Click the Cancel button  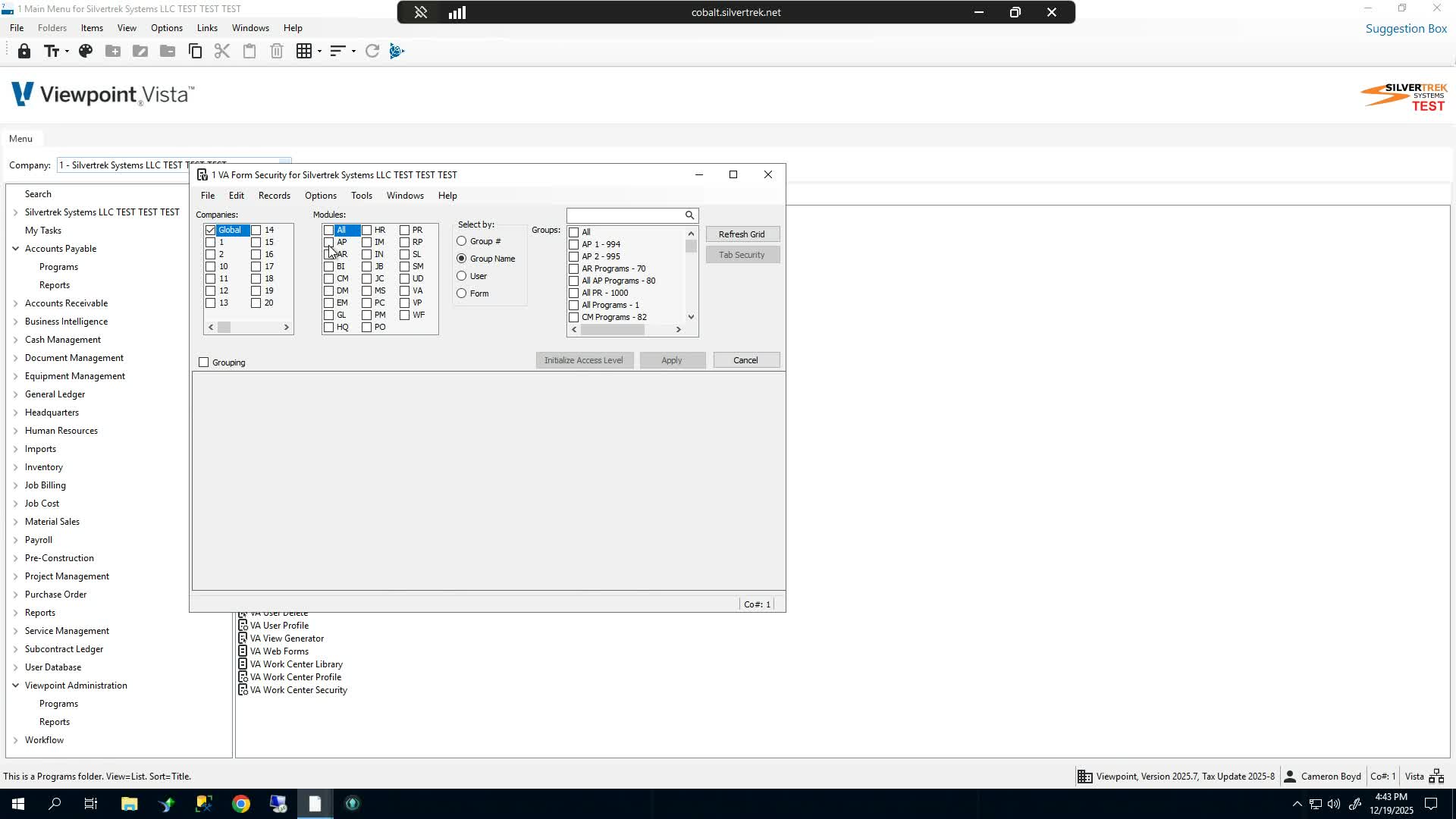click(746, 360)
